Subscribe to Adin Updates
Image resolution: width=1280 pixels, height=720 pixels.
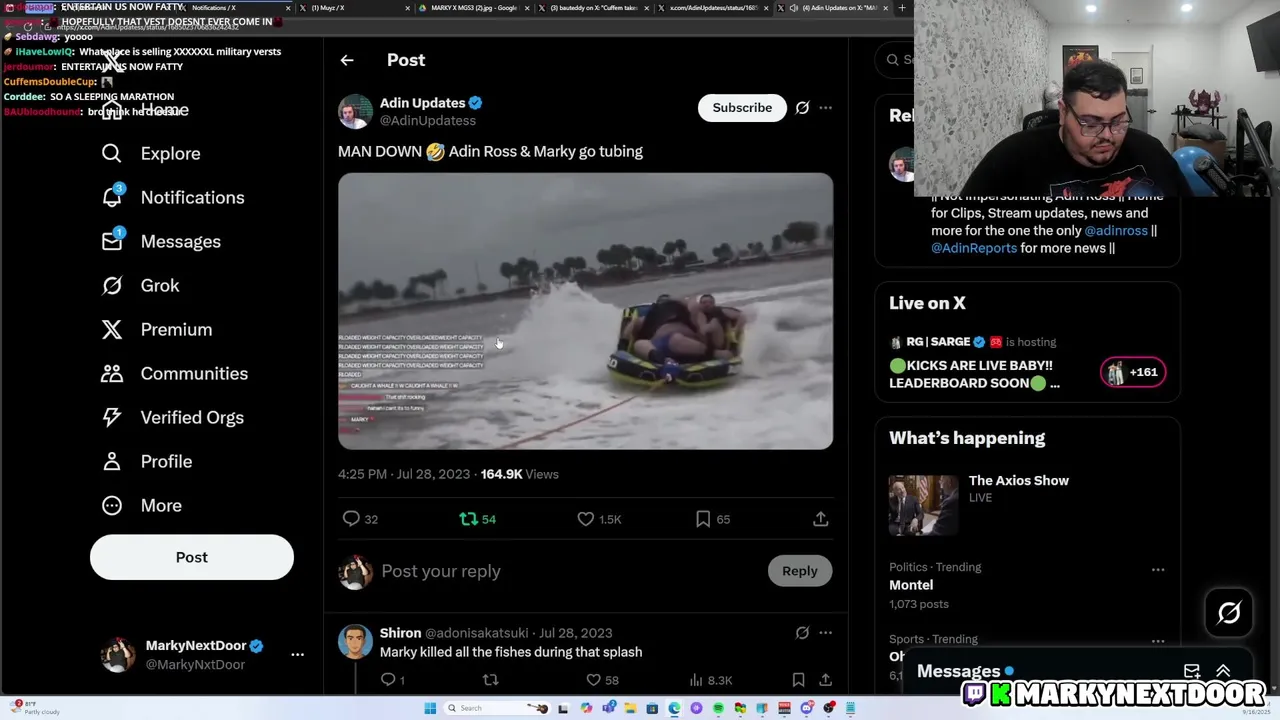742,107
